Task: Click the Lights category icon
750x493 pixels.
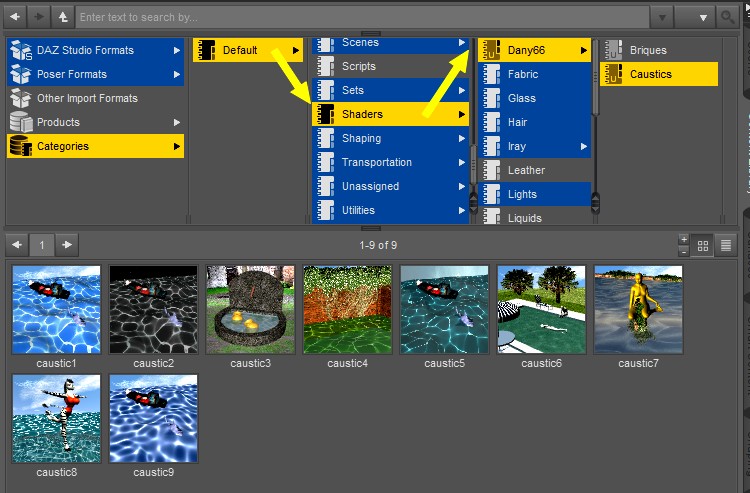Action: 491,194
